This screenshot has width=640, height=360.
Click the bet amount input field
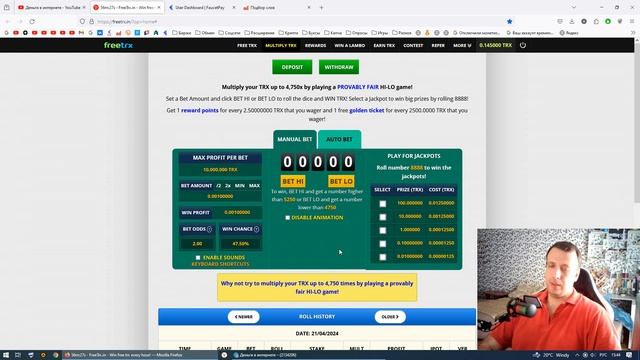pos(220,196)
